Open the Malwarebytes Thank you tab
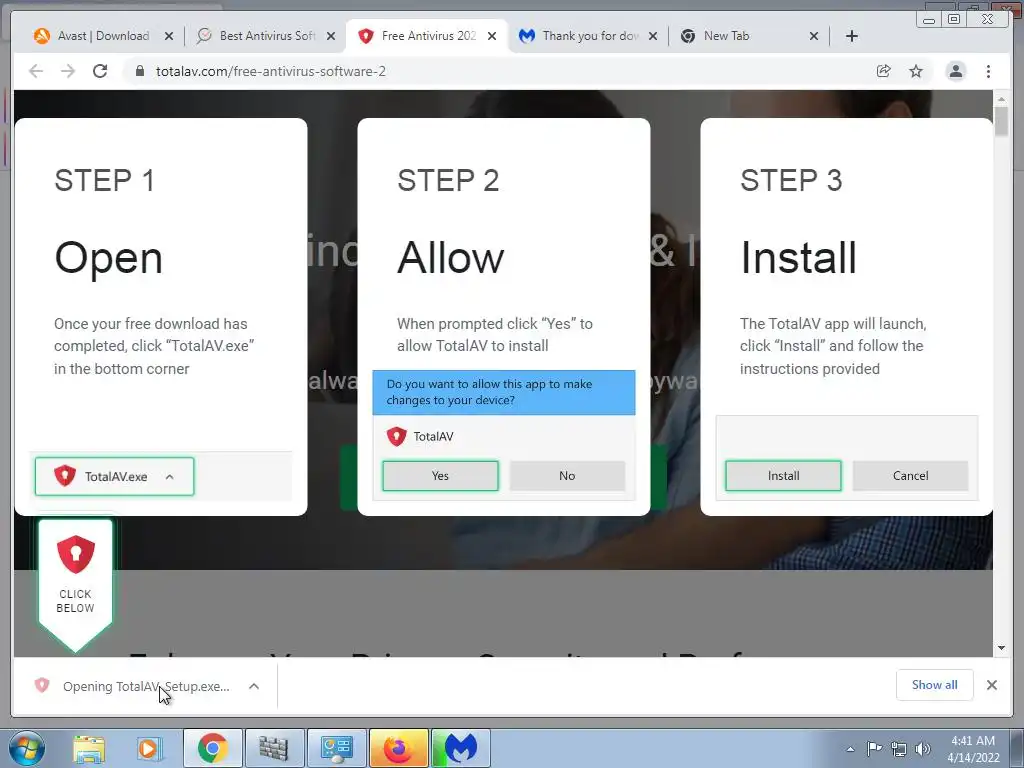The image size is (1024, 768). click(x=590, y=36)
